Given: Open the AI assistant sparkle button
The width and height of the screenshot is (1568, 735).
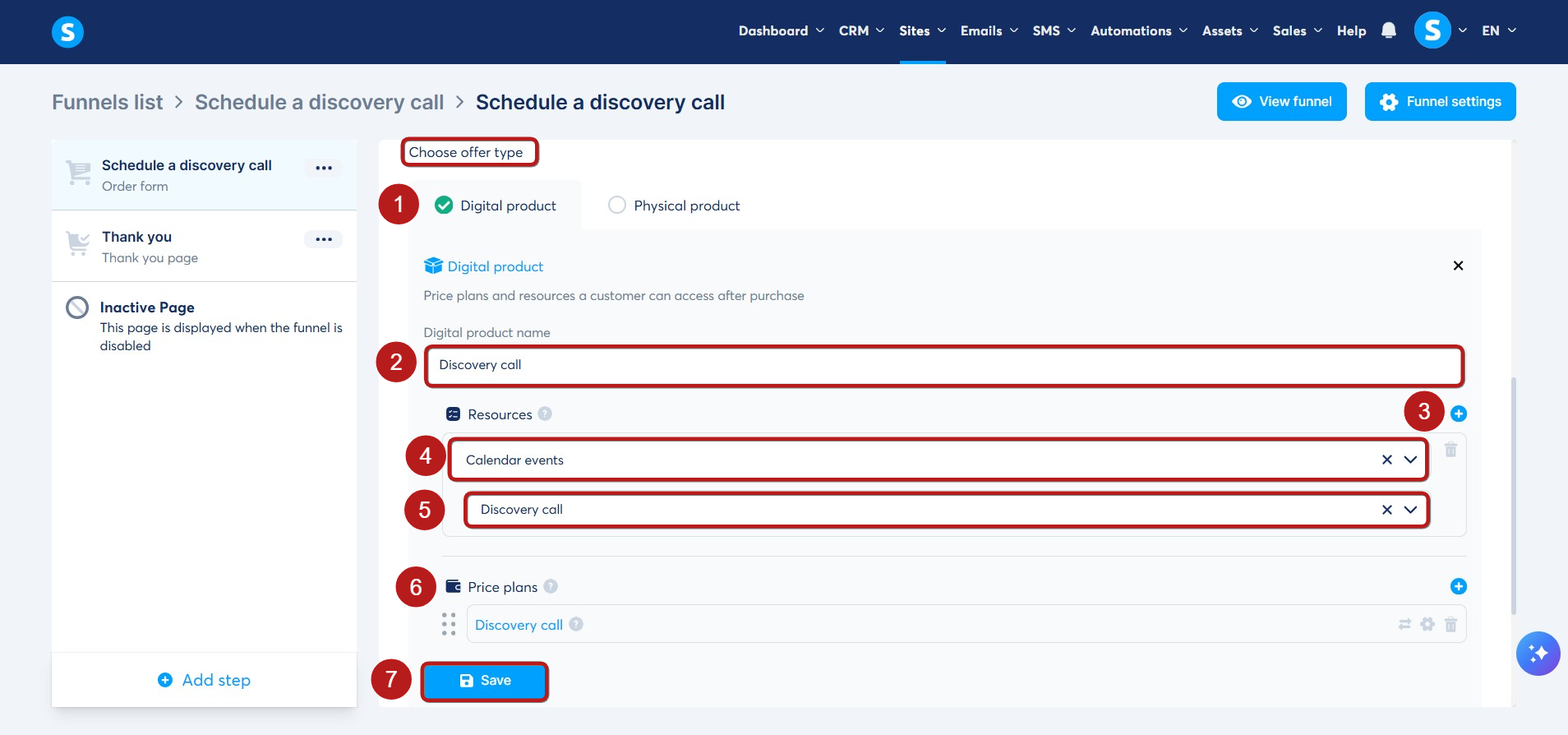Looking at the screenshot, I should pyautogui.click(x=1538, y=654).
